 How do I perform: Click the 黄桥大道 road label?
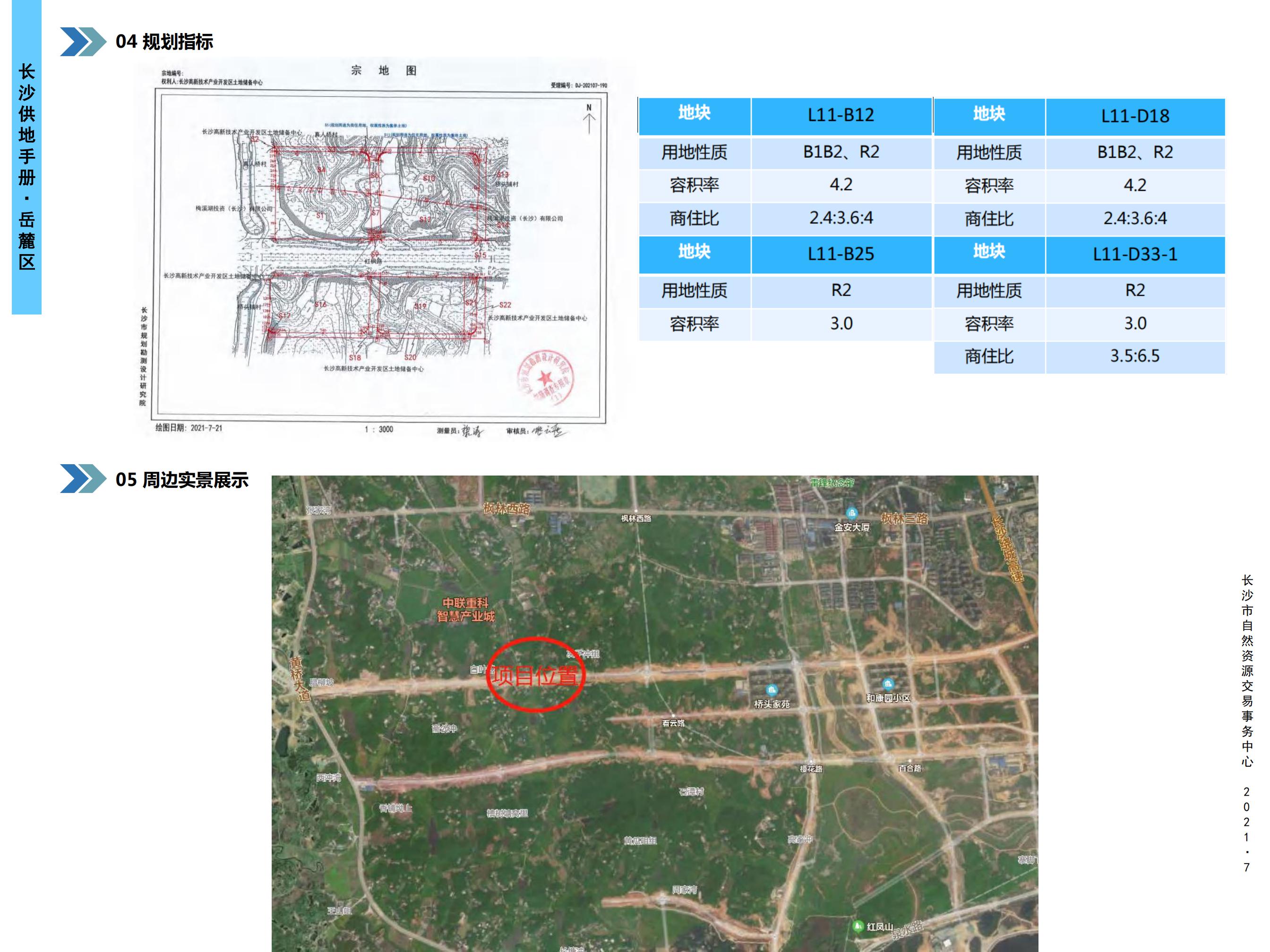point(299,680)
